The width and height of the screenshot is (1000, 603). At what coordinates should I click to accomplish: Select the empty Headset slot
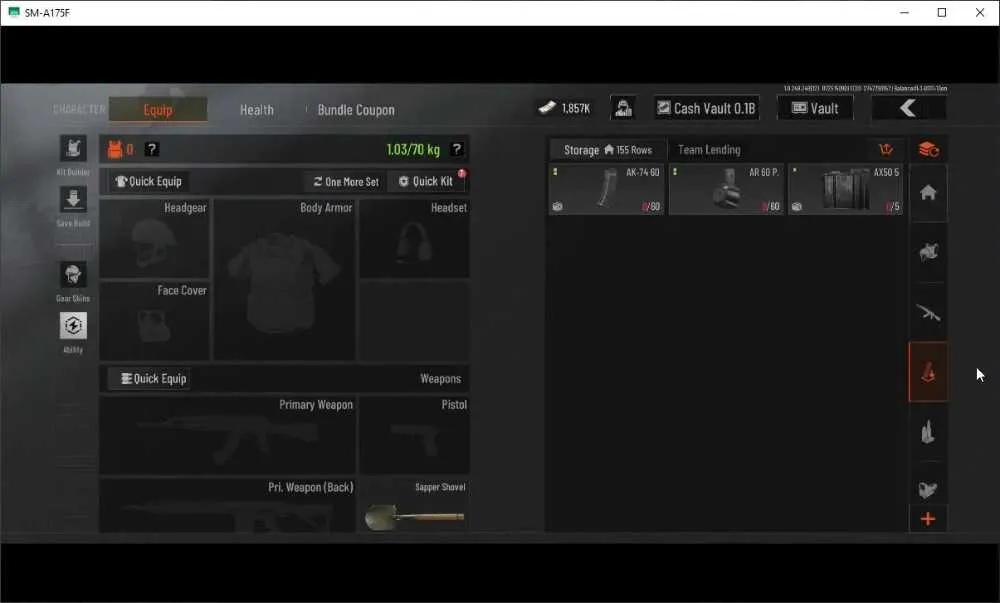click(x=415, y=238)
